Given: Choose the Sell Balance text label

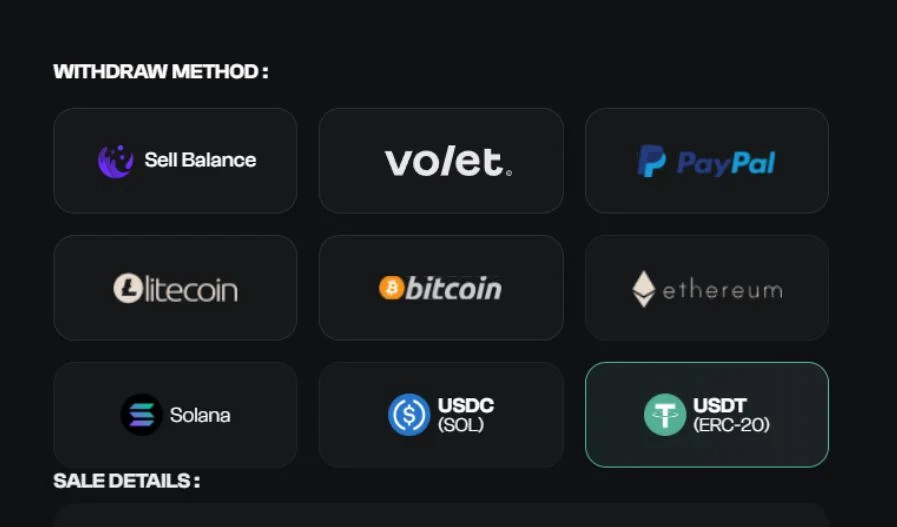Looking at the screenshot, I should (x=200, y=160).
